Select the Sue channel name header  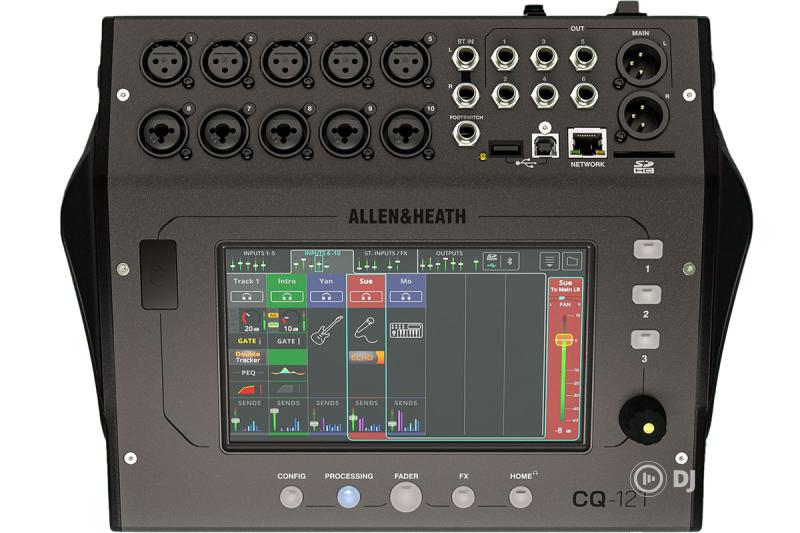366,281
